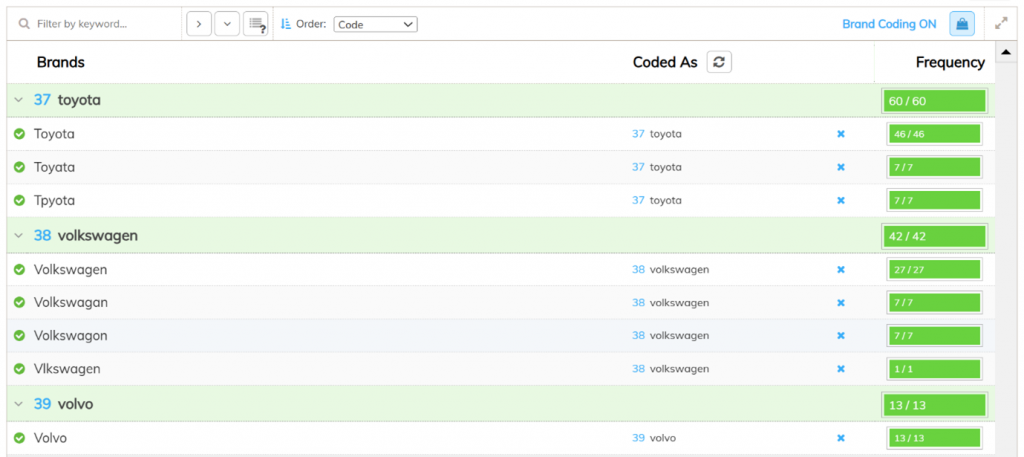Image resolution: width=1024 pixels, height=457 pixels.
Task: Click the Brand Coding ON link
Action: [x=889, y=24]
